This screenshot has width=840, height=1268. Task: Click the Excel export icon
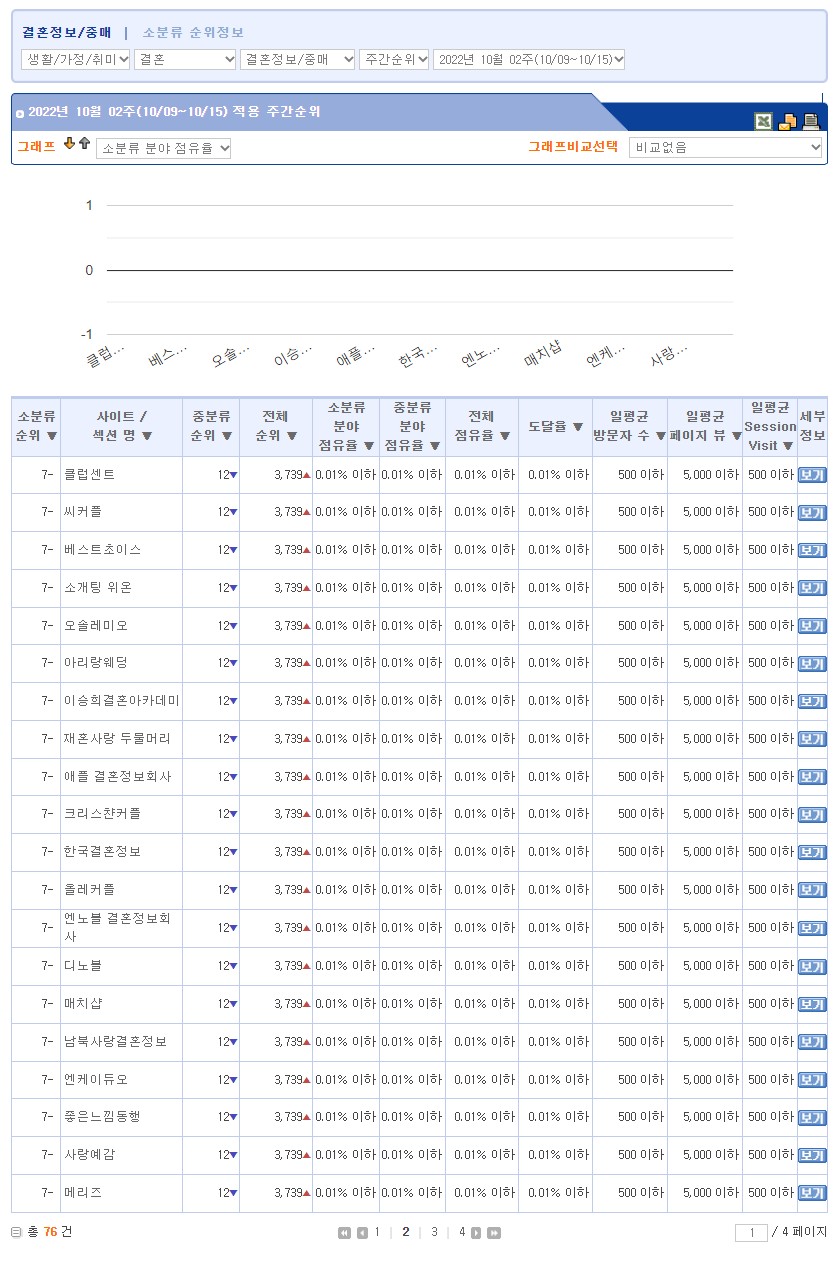pos(763,121)
